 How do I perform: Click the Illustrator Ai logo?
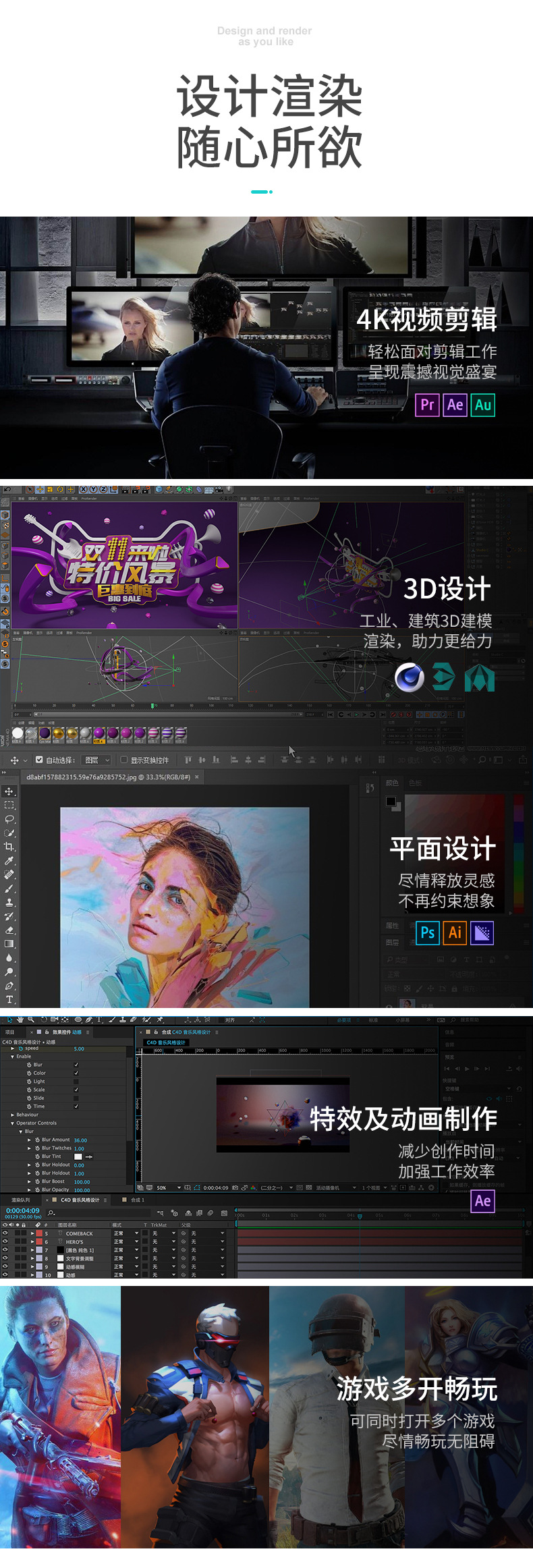pyautogui.click(x=455, y=932)
